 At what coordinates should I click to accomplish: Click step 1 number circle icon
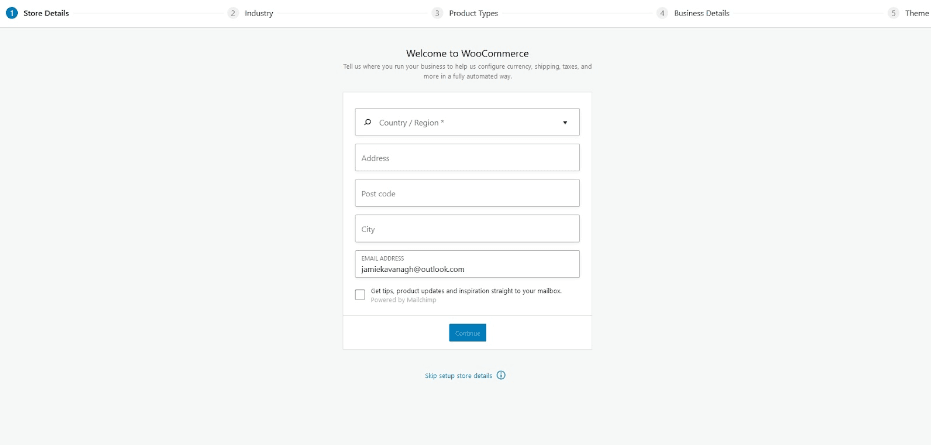tap(12, 13)
